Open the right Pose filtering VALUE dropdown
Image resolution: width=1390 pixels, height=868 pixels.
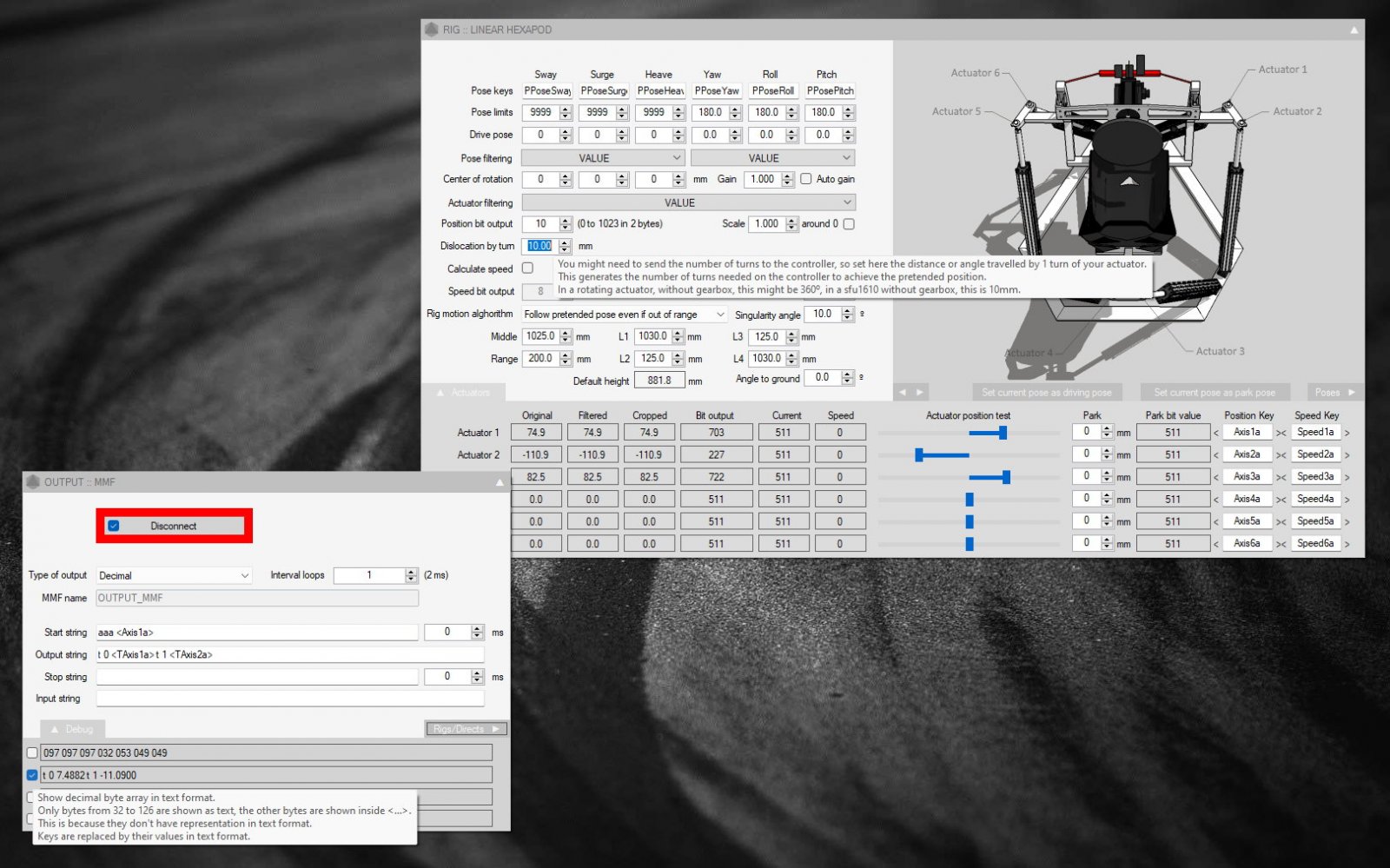[772, 158]
